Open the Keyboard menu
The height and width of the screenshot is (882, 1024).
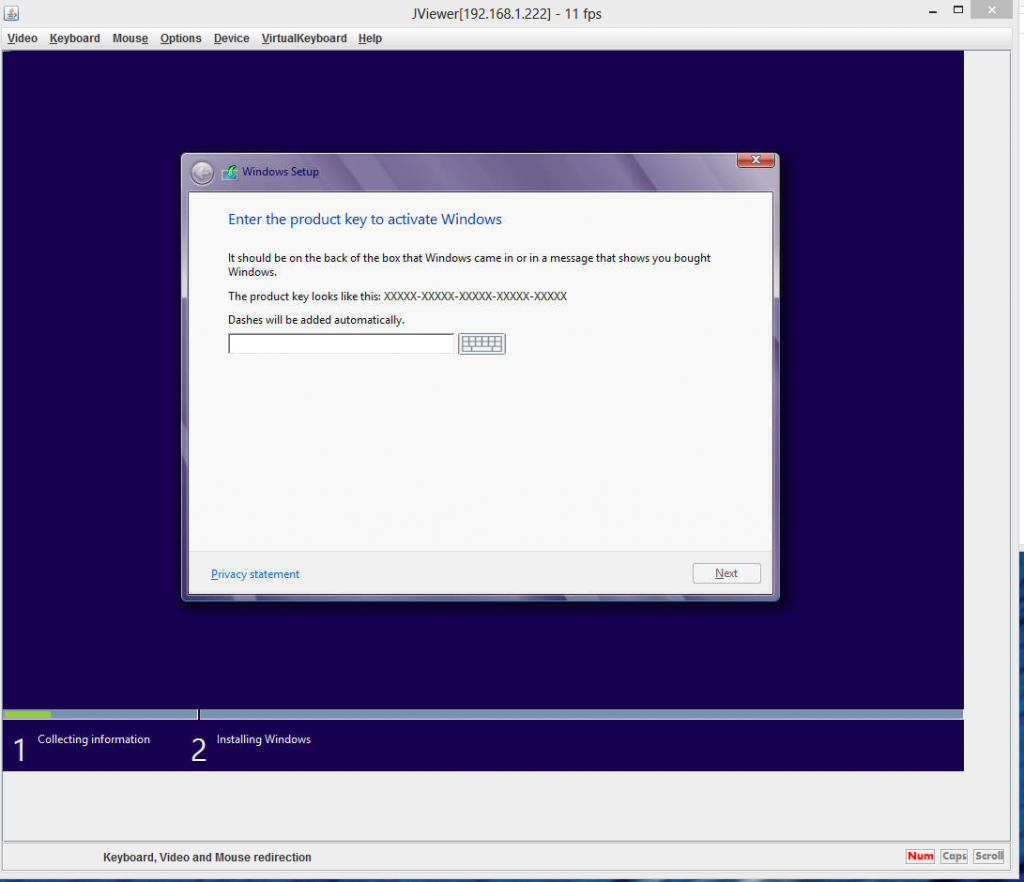tap(75, 39)
